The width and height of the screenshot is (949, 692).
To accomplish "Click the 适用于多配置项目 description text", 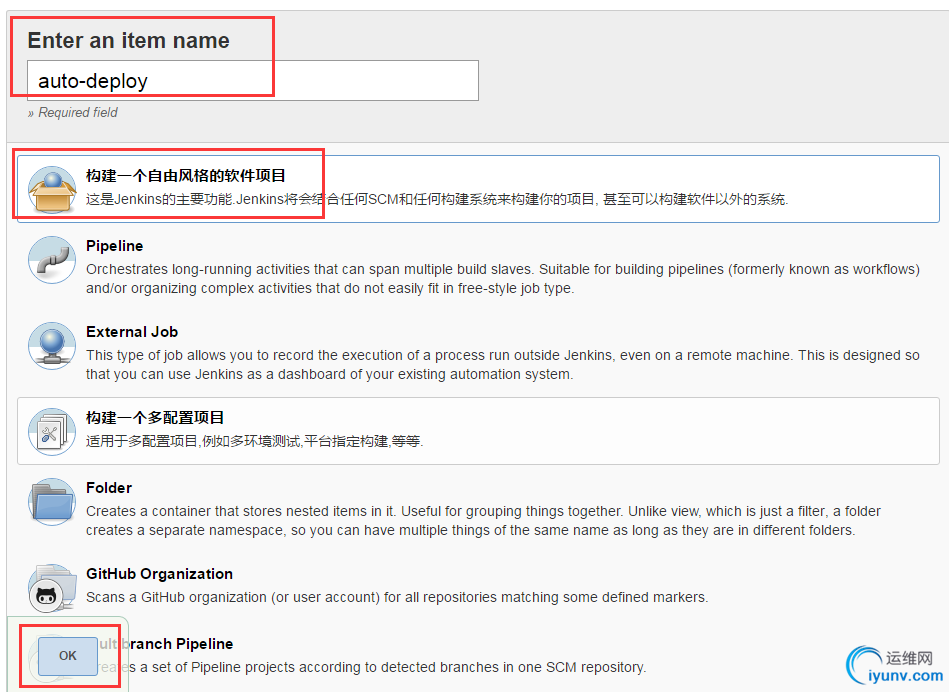I will [255, 441].
